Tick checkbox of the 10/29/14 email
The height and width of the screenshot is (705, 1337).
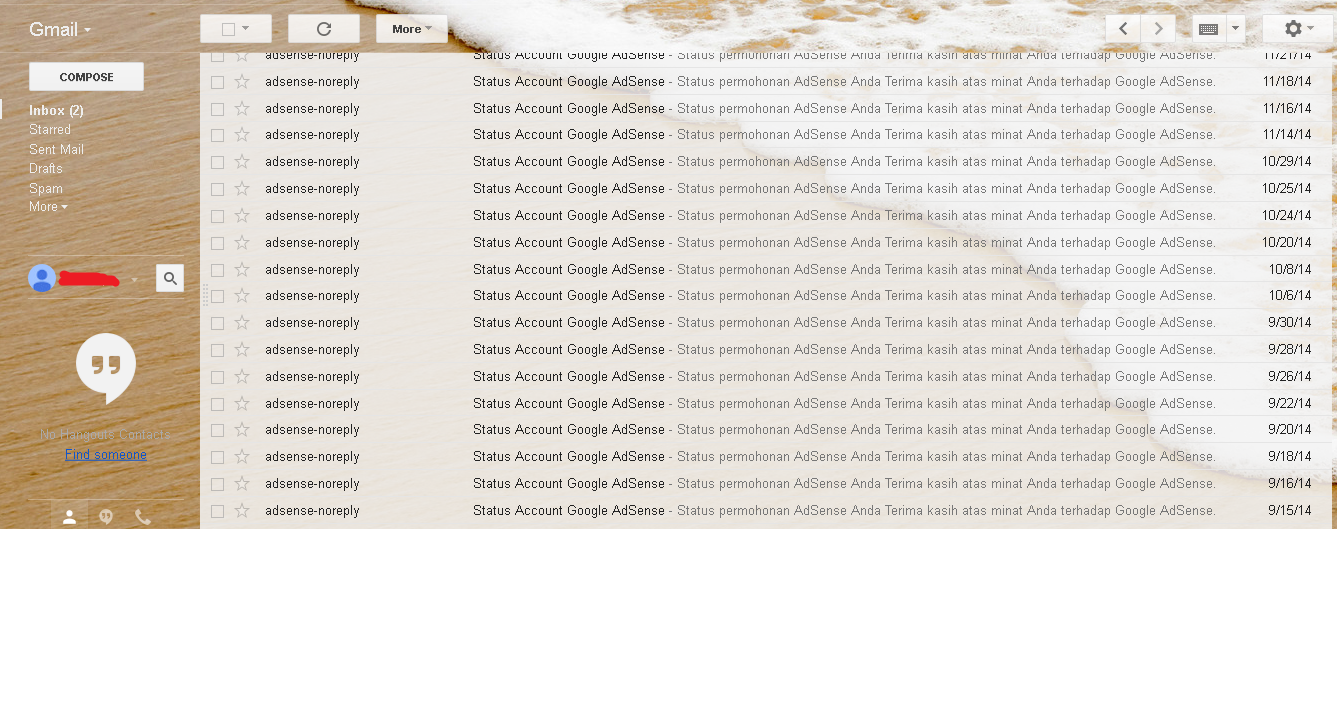pos(217,162)
